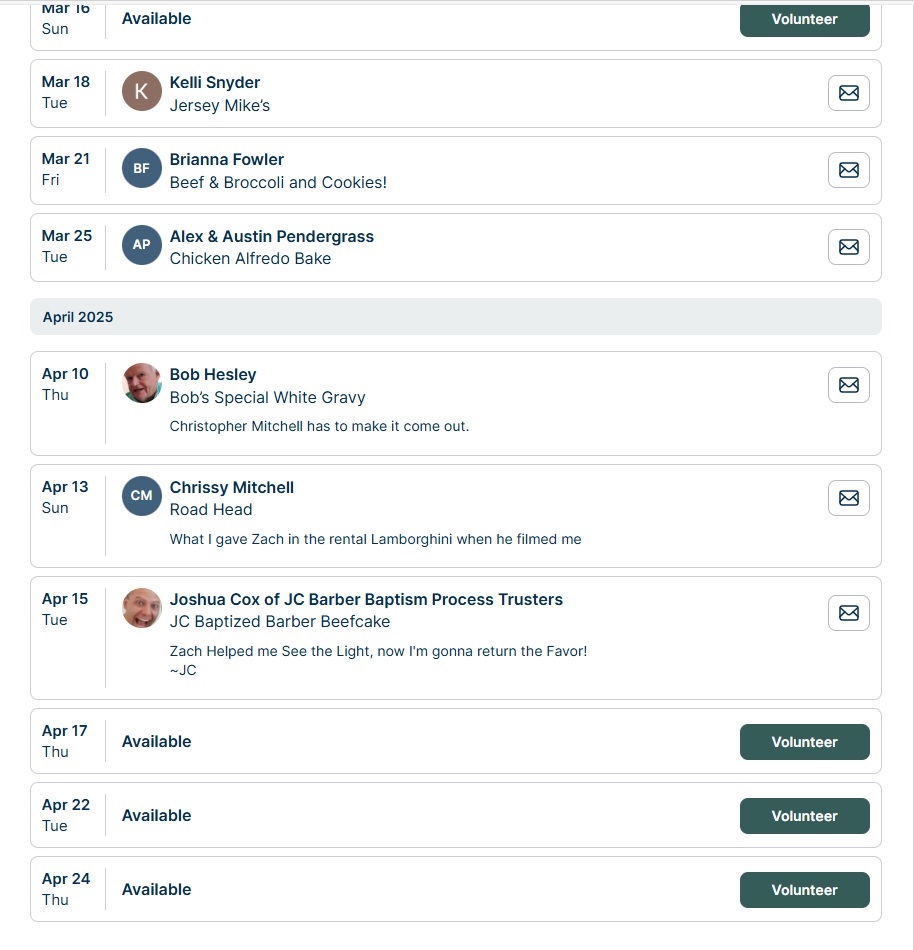The width and height of the screenshot is (914, 950).
Task: Volunteer for Apr 17 Thursday
Action: click(804, 742)
